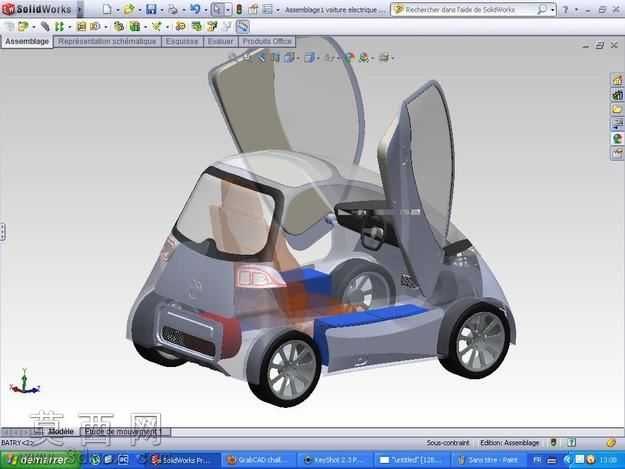The image size is (625, 469).
Task: Click the Undo arrow icon
Action: (x=195, y=9)
